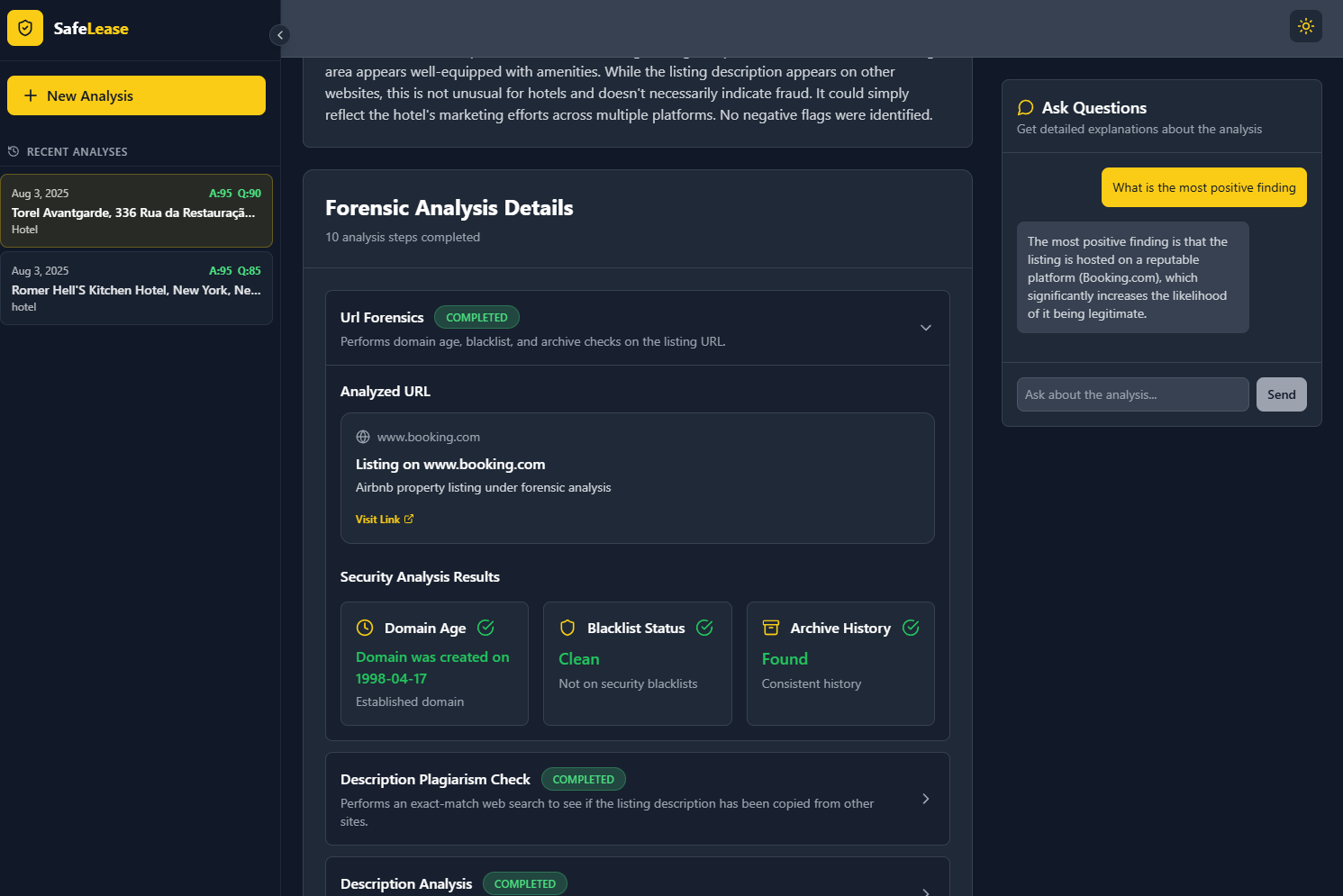This screenshot has height=896, width=1343.
Task: Click the 'A:95 Q:90' score of Torel entry
Action: [235, 194]
